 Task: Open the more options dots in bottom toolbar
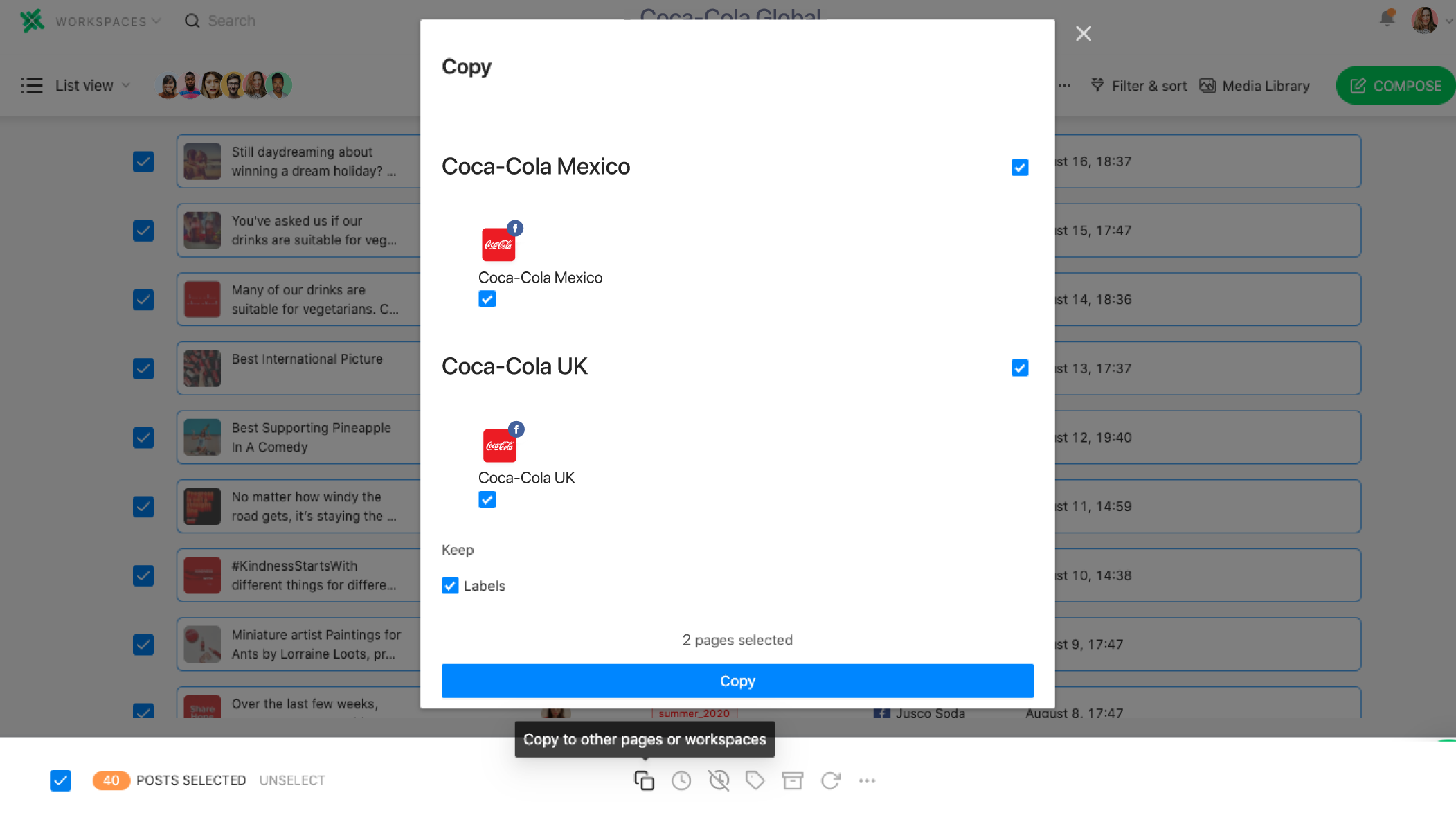(867, 780)
